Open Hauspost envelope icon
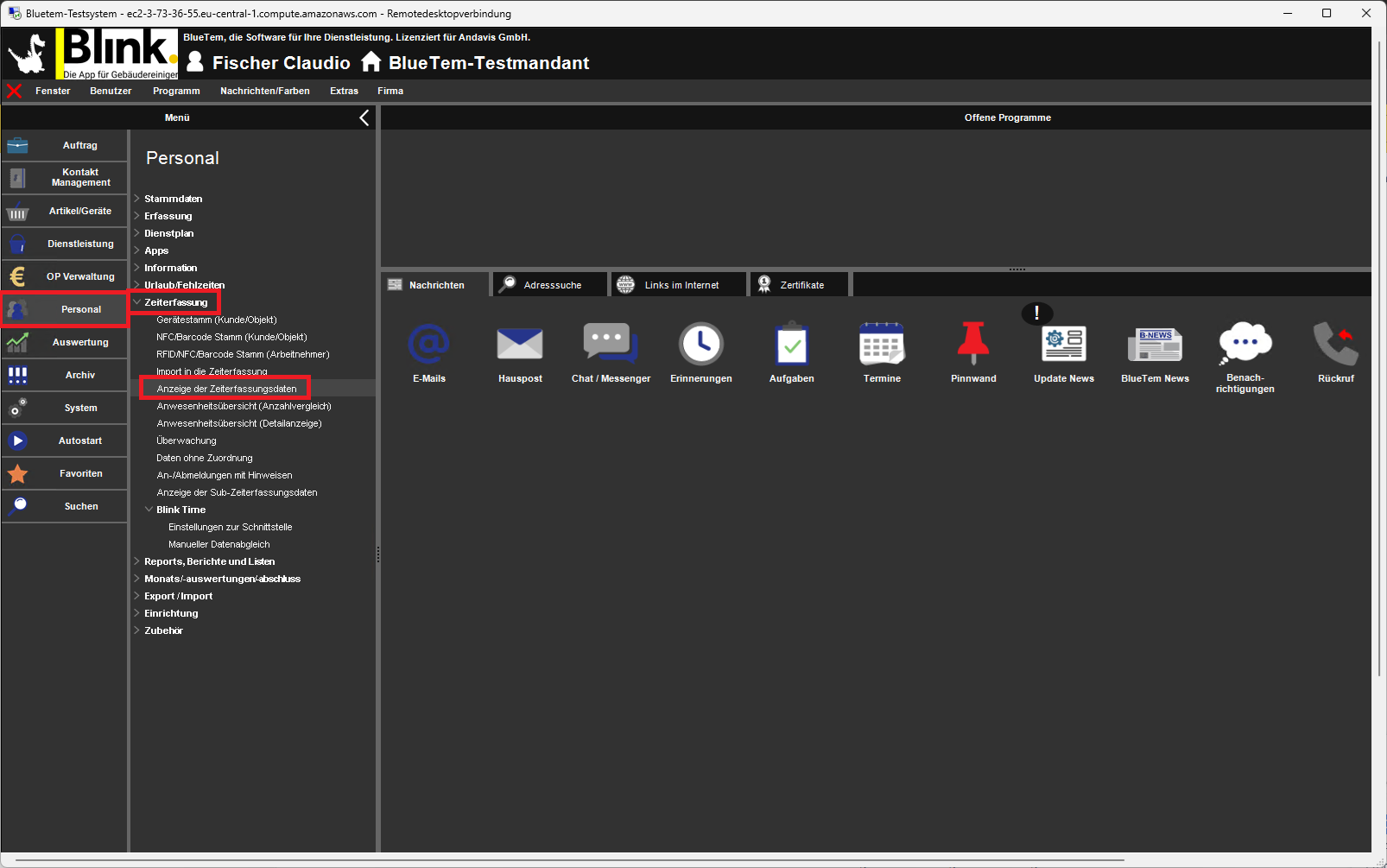This screenshot has width=1387, height=868. [x=520, y=345]
